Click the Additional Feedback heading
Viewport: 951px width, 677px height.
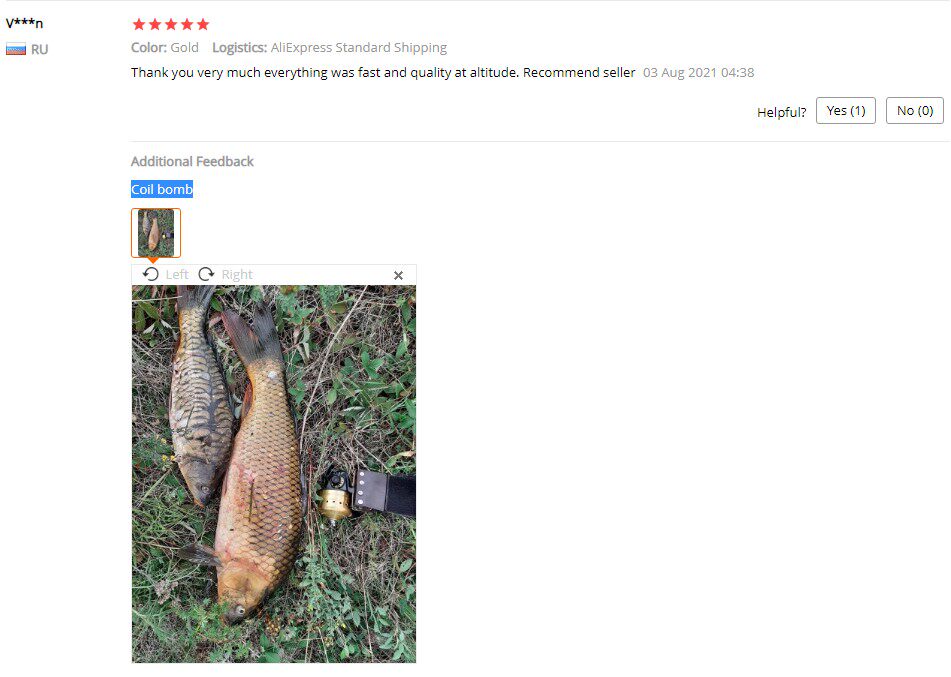pyautogui.click(x=192, y=161)
